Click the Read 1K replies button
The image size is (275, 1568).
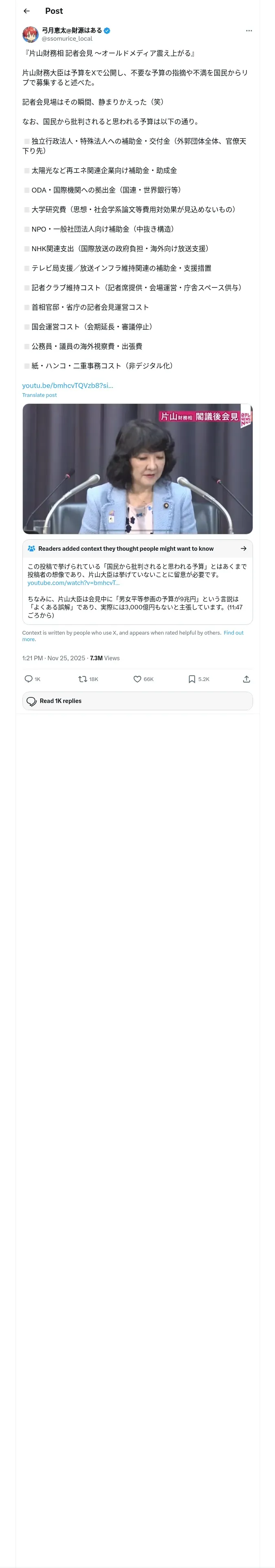(x=137, y=701)
